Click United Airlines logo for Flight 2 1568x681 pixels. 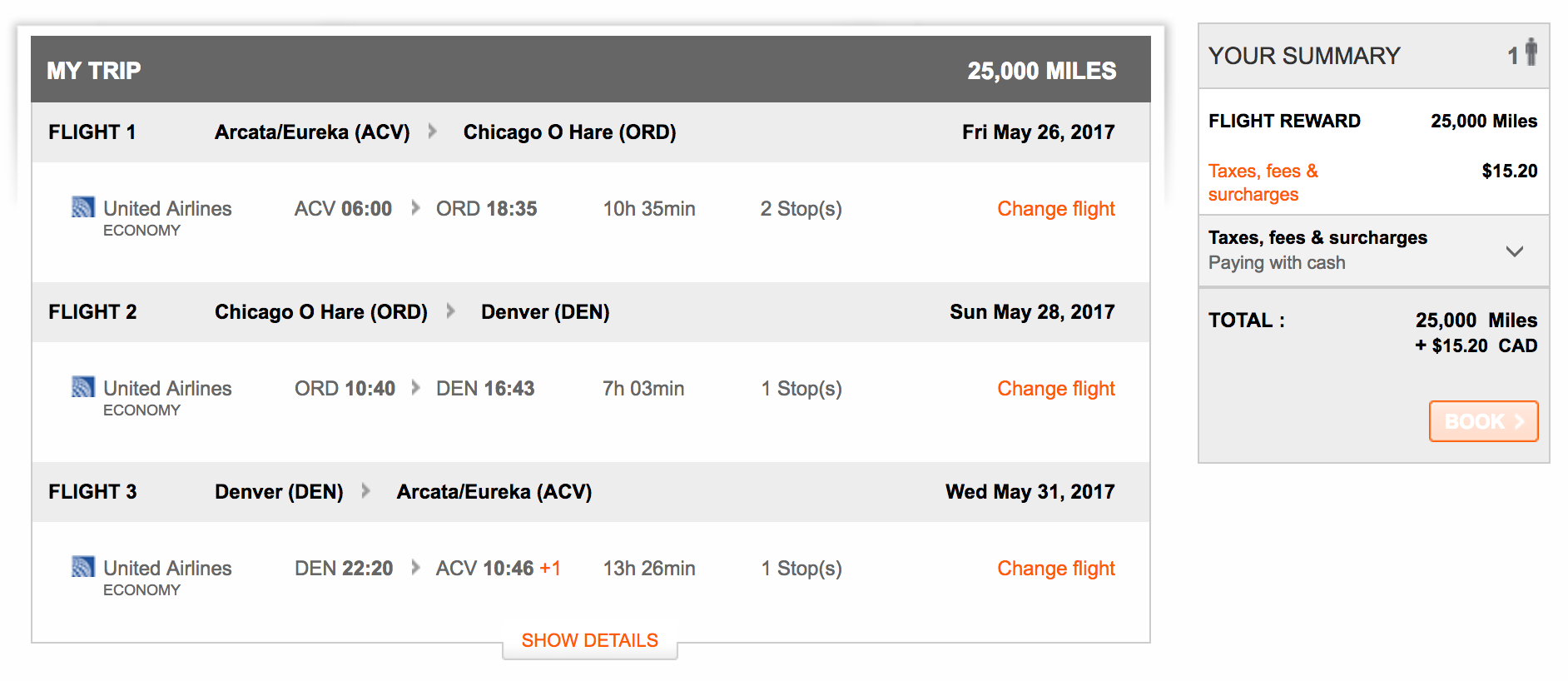(x=83, y=387)
